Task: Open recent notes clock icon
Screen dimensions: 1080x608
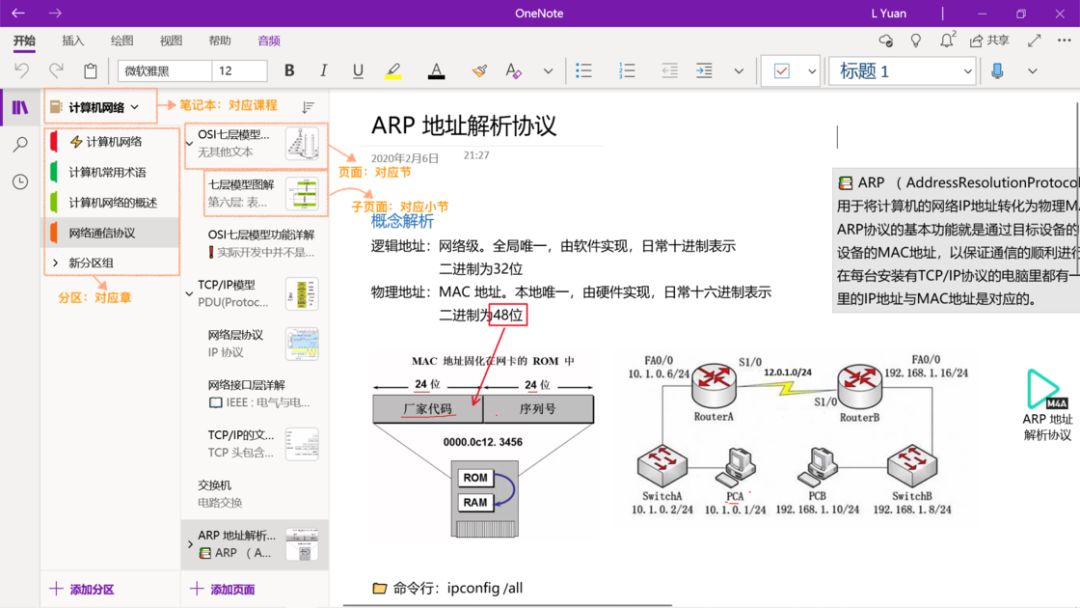Action: point(20,182)
